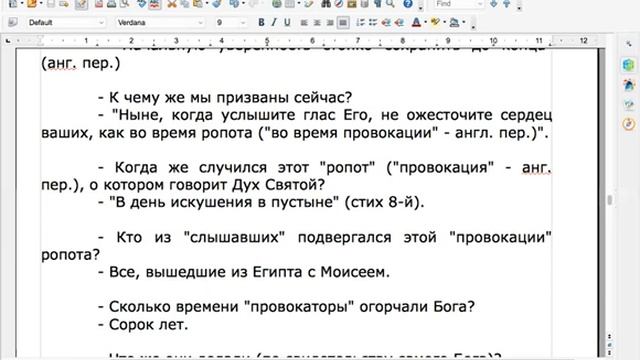Expand the Undo history dropdown arrow
640x360 pixels.
click(x=244, y=4)
